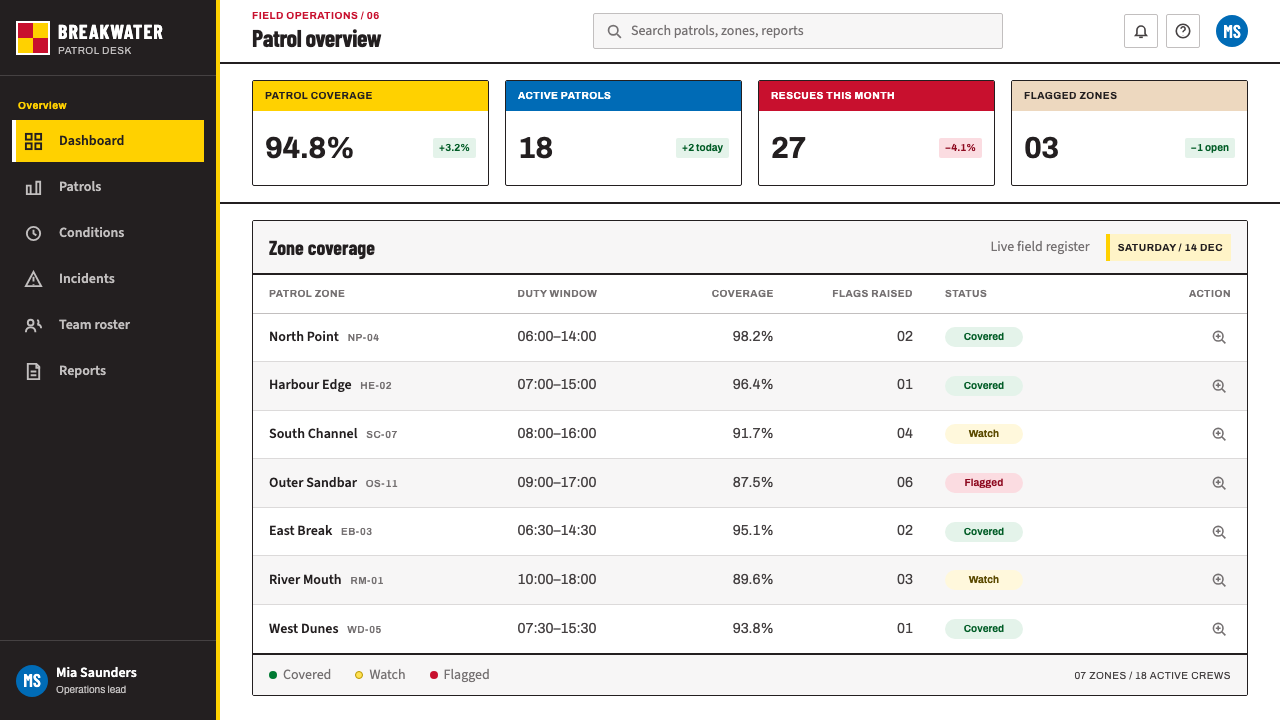Image resolution: width=1280 pixels, height=720 pixels.
Task: Open Incidents in the sidebar
Action: click(x=108, y=279)
